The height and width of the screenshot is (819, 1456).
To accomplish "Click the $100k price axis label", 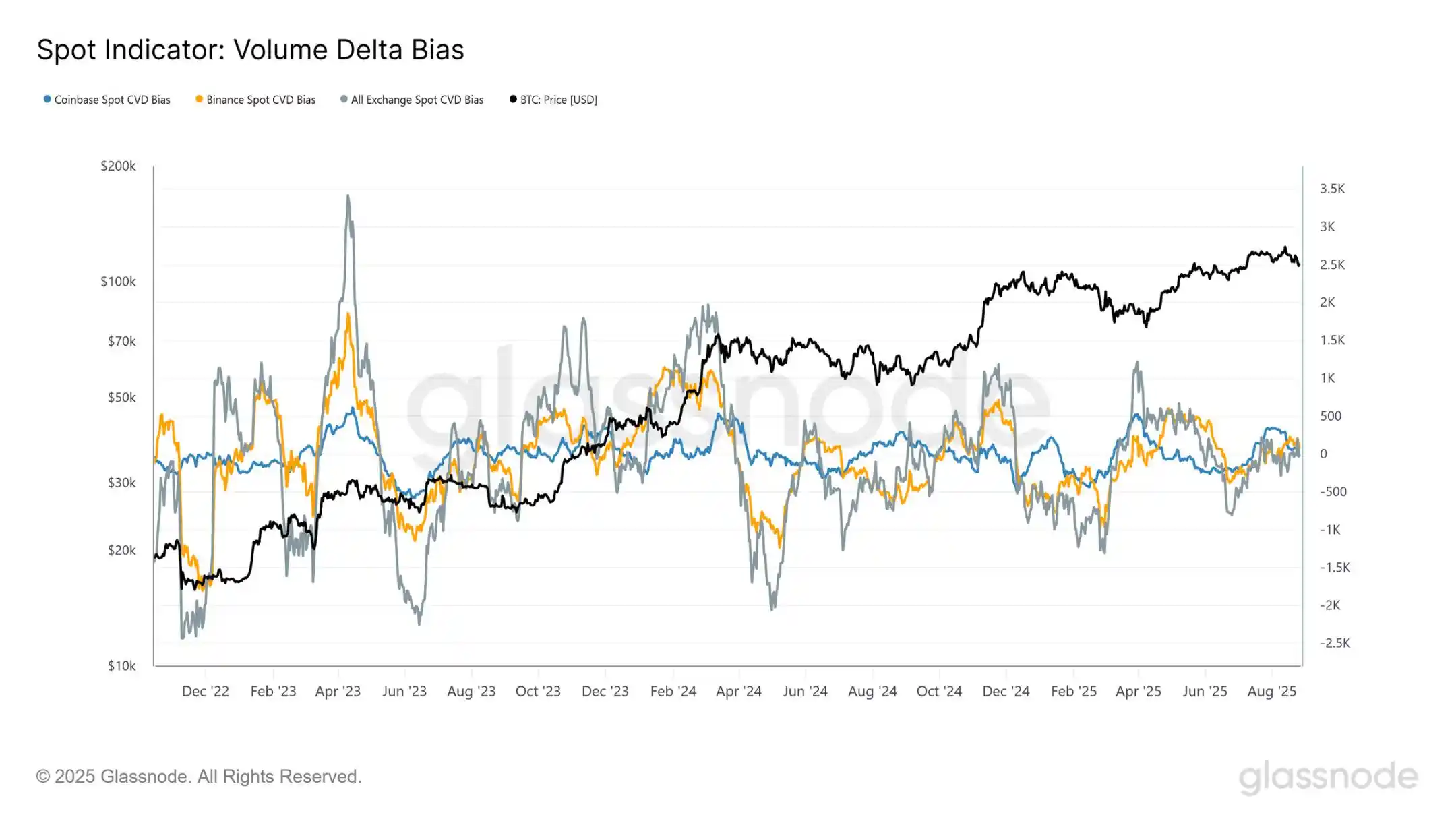I will [118, 281].
